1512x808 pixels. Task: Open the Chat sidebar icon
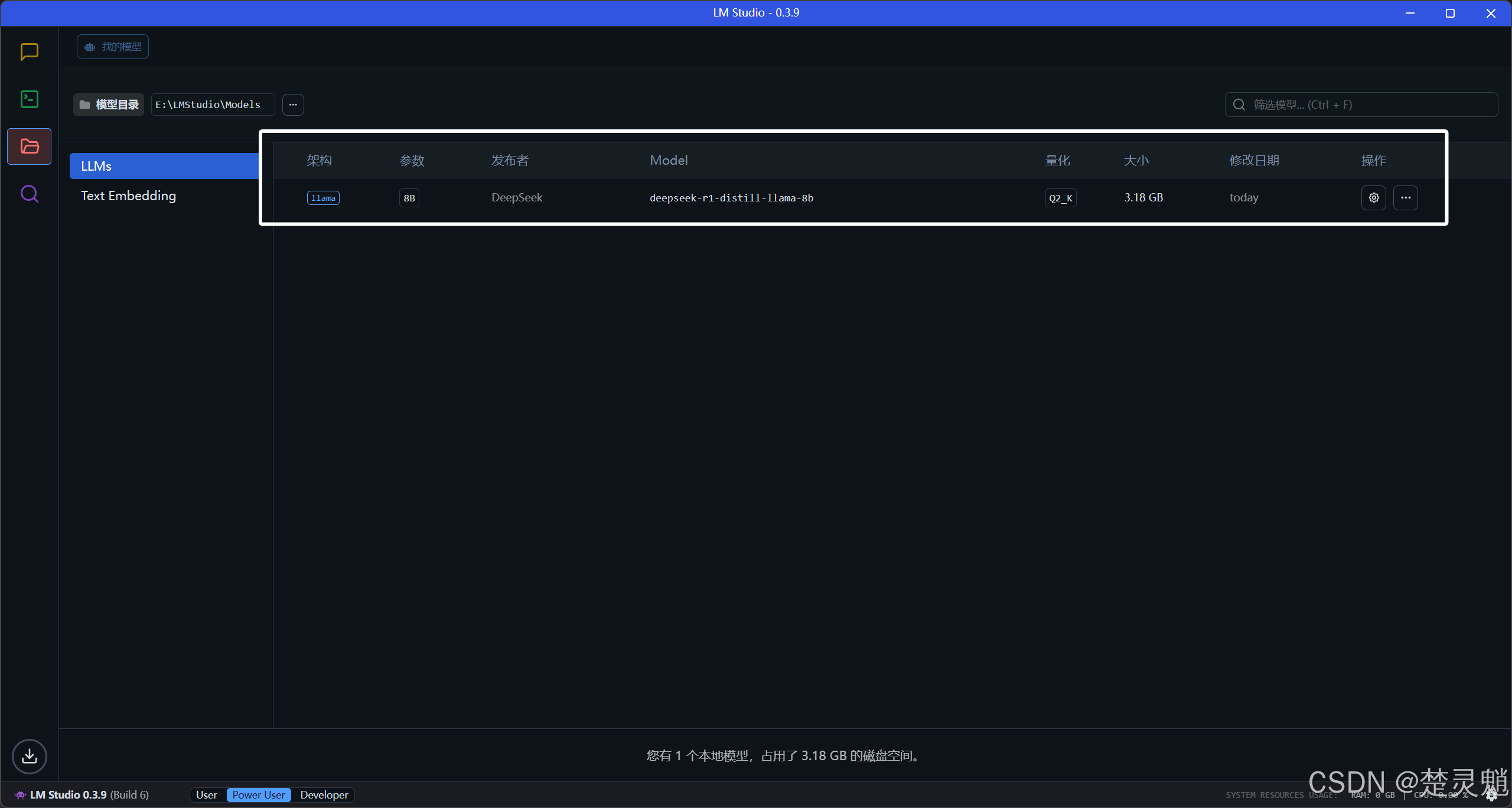(29, 52)
